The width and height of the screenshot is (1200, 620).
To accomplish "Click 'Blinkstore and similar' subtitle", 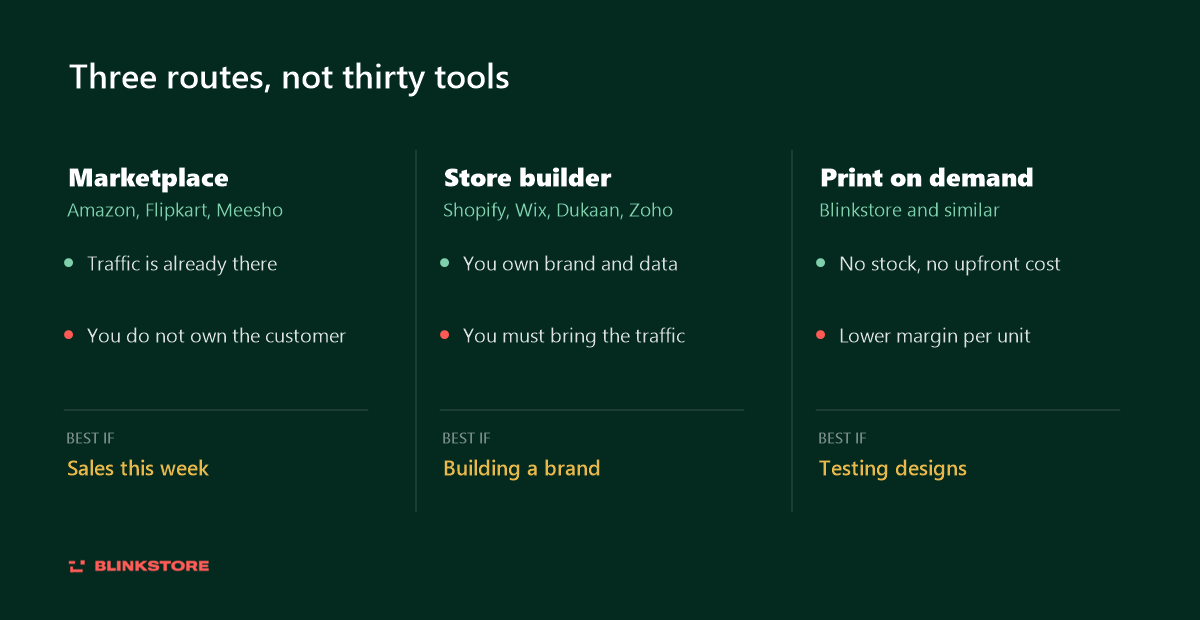I will pos(909,211).
